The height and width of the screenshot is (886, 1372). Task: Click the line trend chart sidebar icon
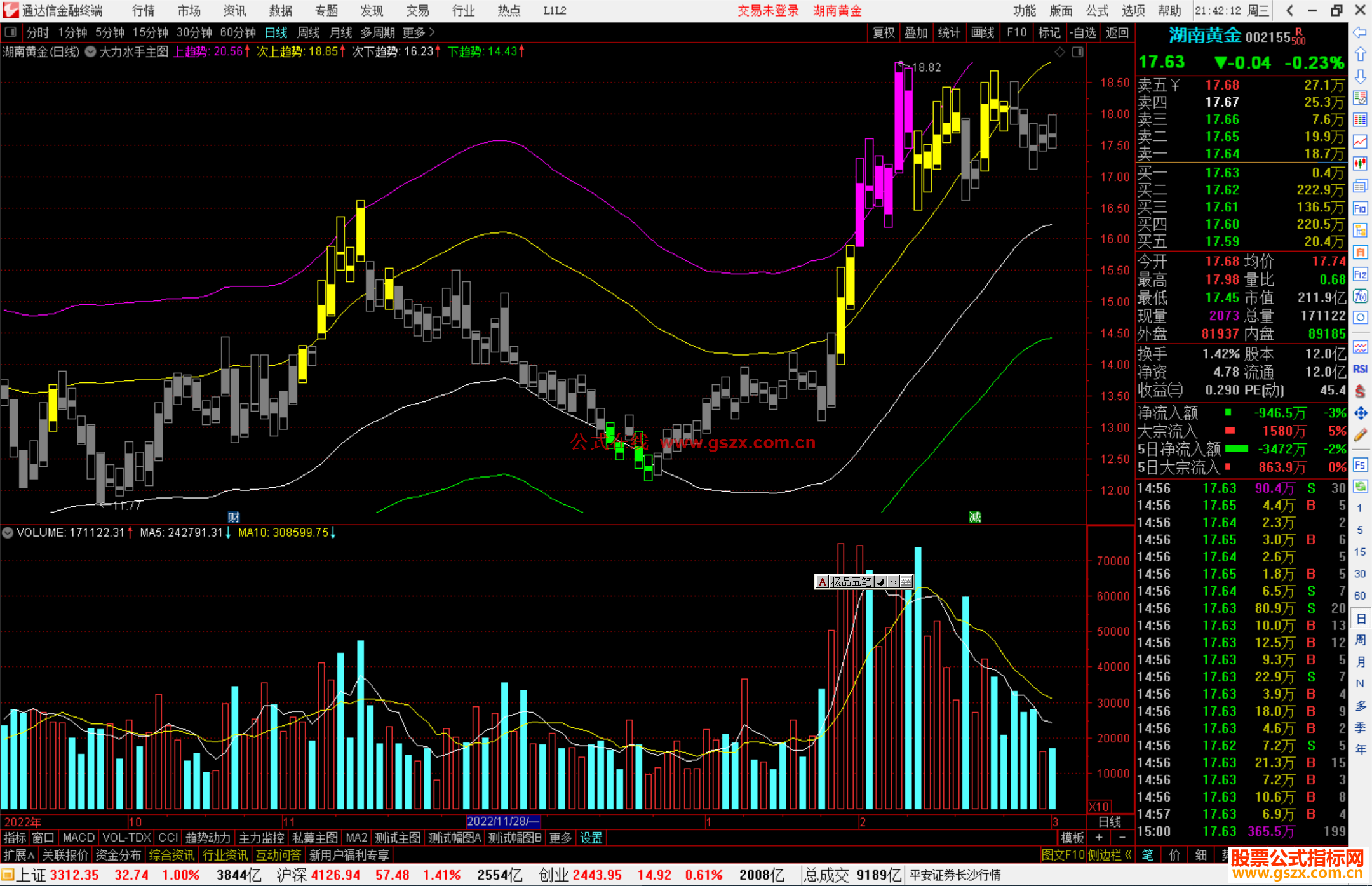pos(1360,142)
